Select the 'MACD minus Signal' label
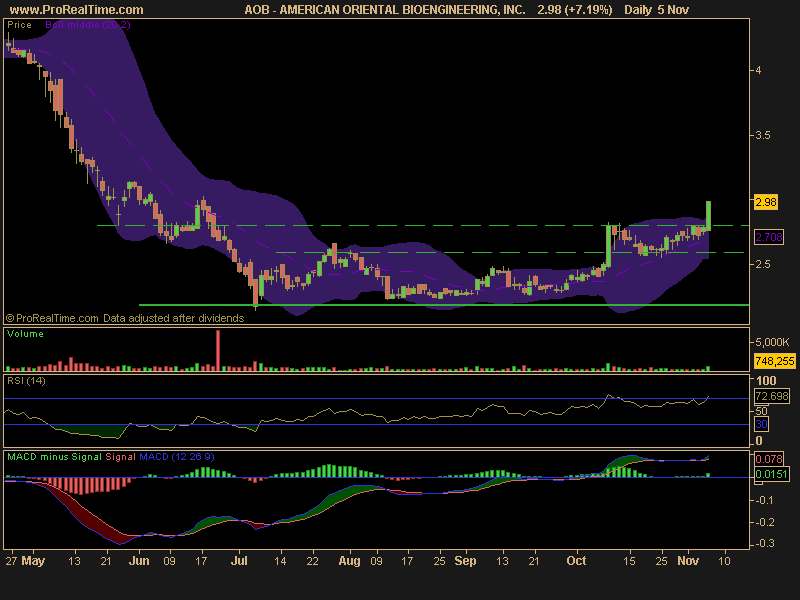This screenshot has height=600, width=800. pos(54,457)
